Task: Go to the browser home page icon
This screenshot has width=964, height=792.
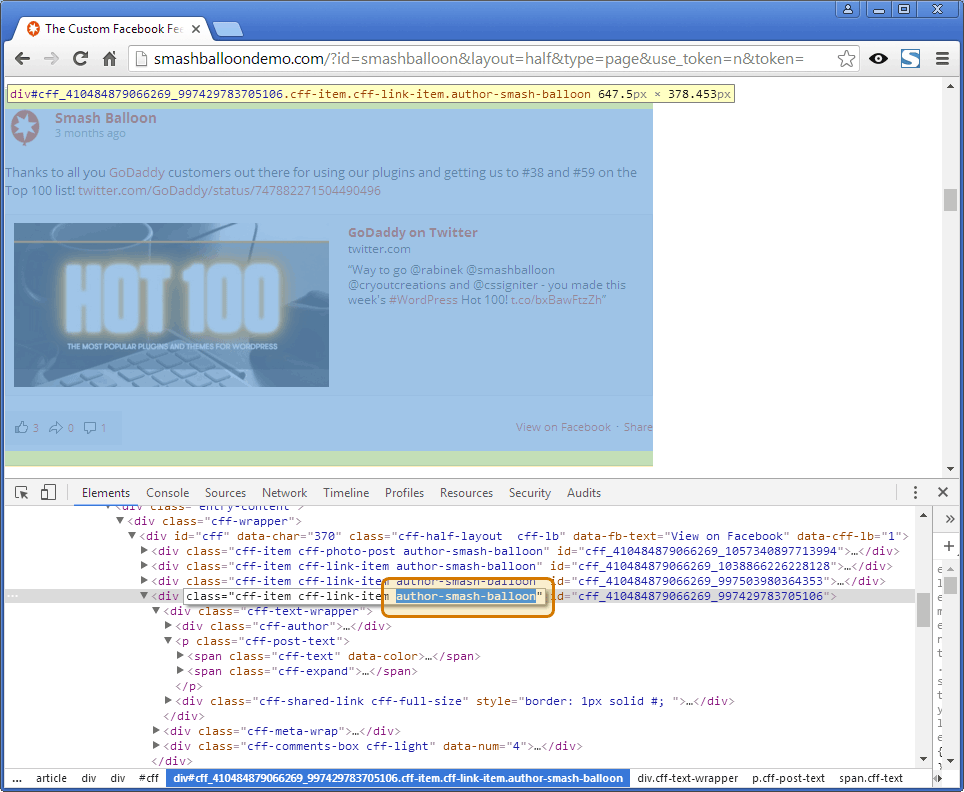Action: (110, 59)
